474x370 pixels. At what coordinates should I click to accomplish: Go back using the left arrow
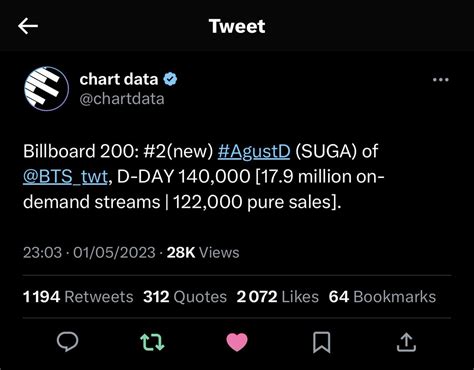[x=28, y=26]
